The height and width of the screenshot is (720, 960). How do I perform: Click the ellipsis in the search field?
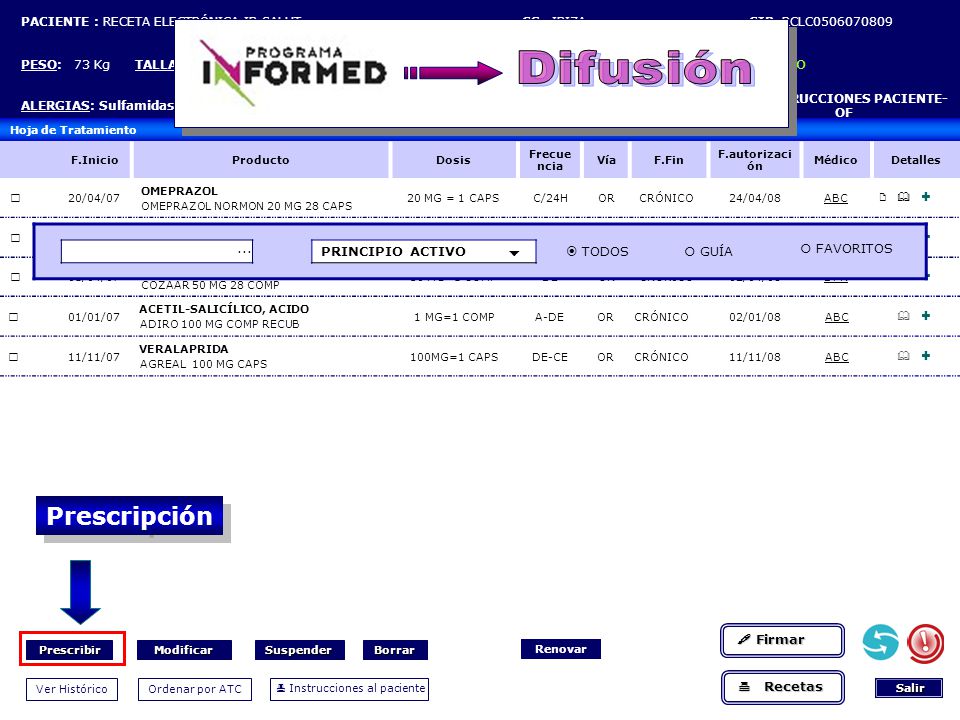[x=244, y=251]
